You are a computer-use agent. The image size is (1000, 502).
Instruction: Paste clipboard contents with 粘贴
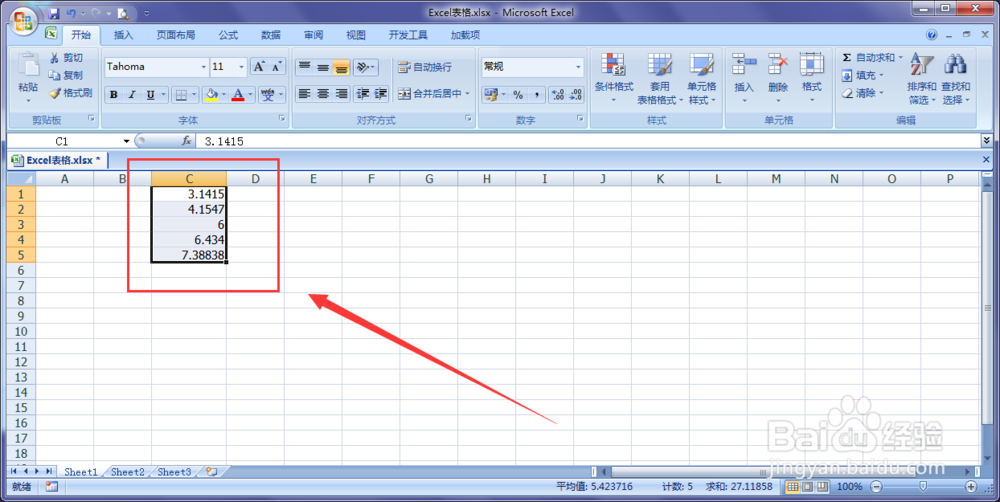click(28, 78)
